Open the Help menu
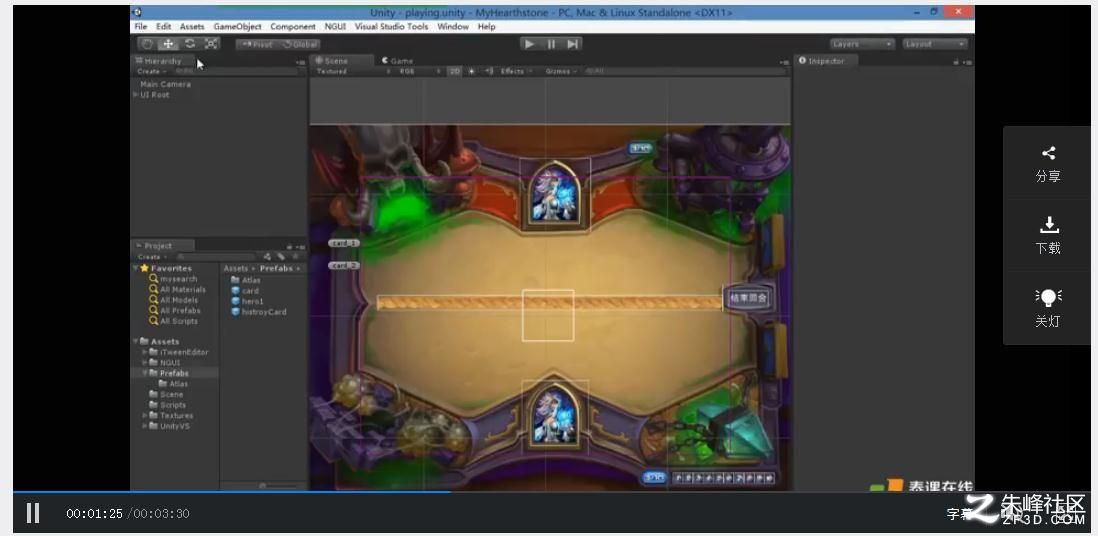 [487, 27]
